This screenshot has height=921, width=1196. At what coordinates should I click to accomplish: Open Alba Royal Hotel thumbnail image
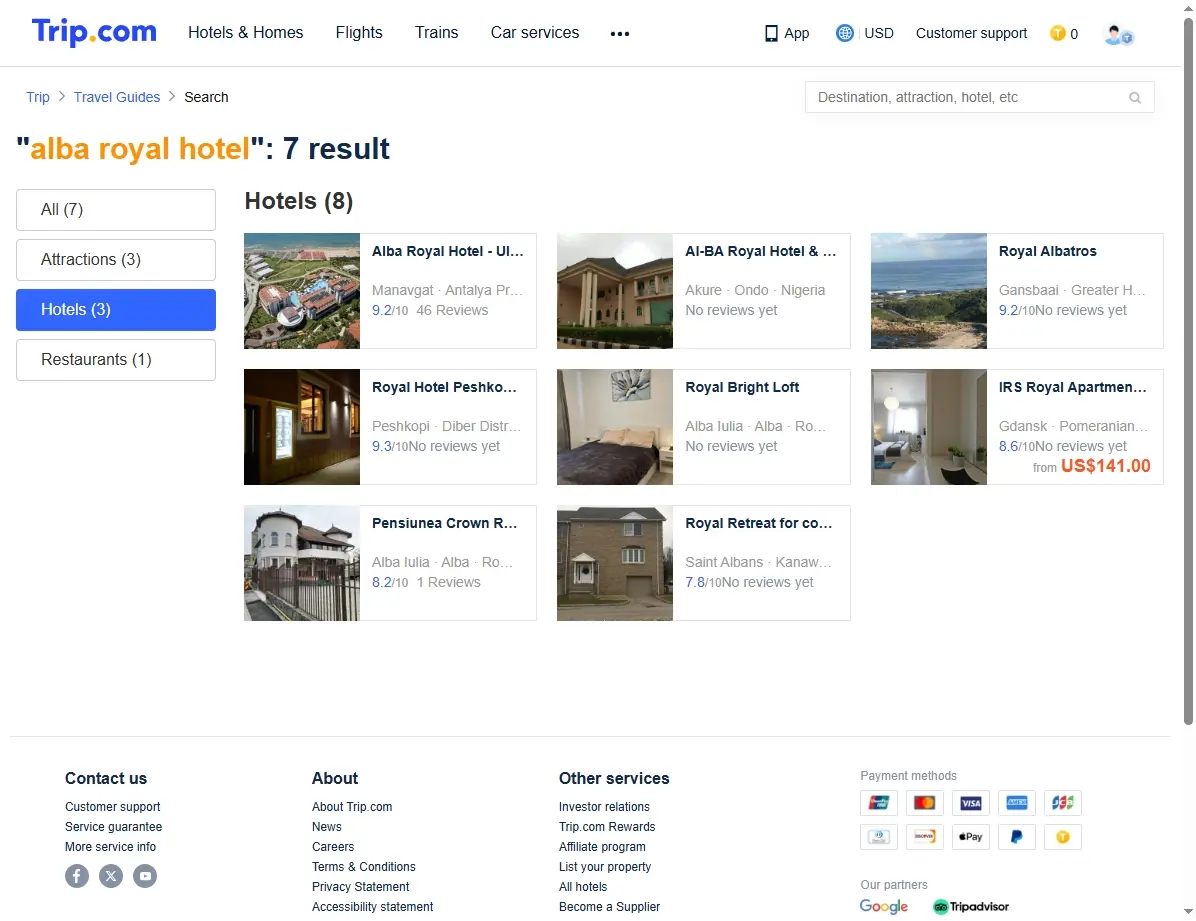click(x=302, y=291)
